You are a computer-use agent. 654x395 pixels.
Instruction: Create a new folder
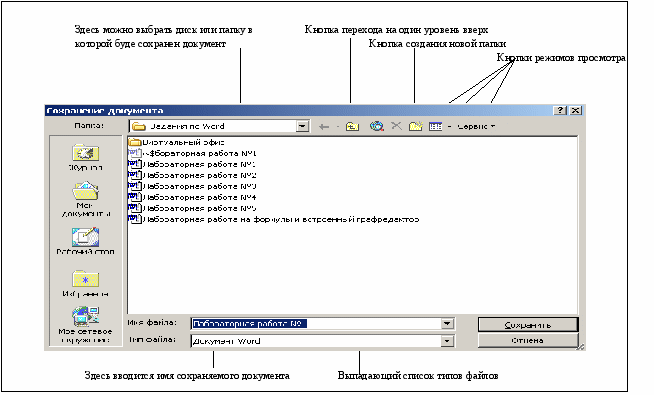point(415,126)
